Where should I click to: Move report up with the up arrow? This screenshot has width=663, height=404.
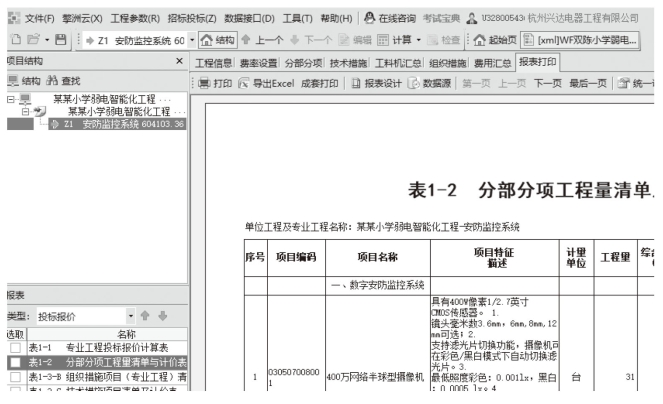[145, 316]
